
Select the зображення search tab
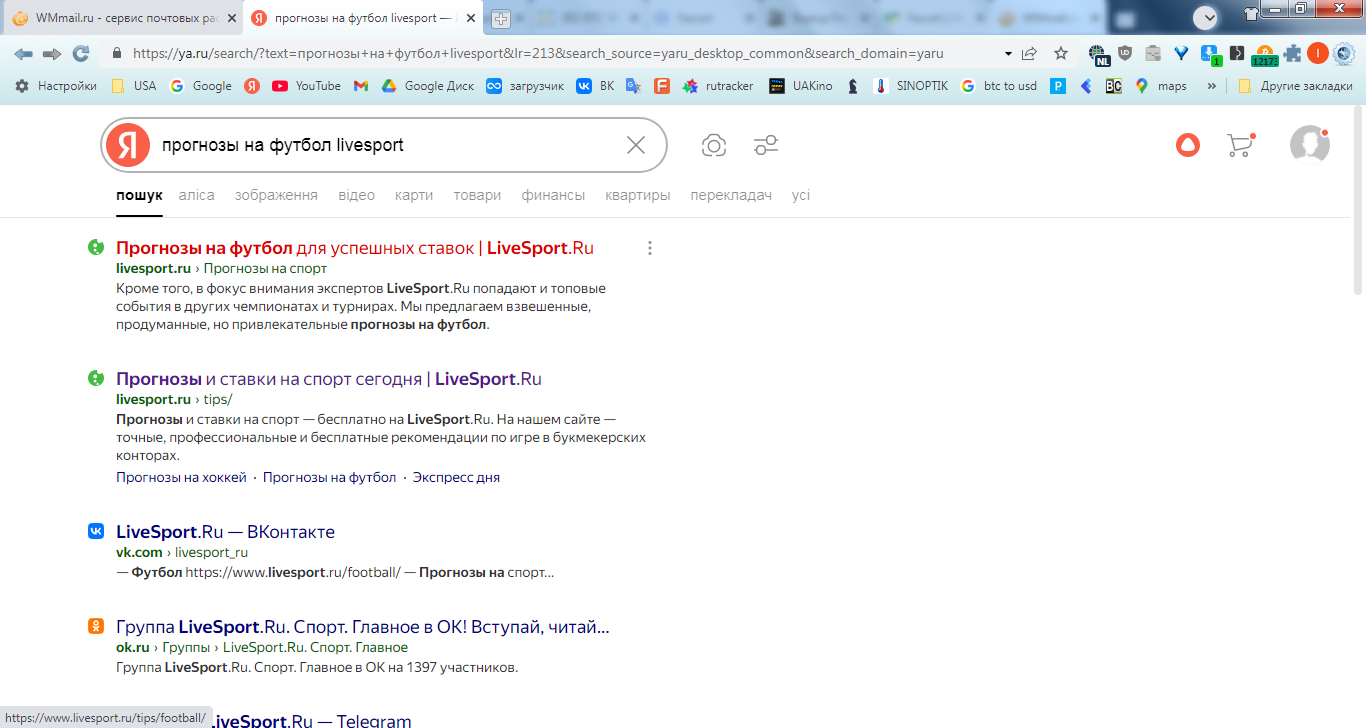pyautogui.click(x=276, y=195)
